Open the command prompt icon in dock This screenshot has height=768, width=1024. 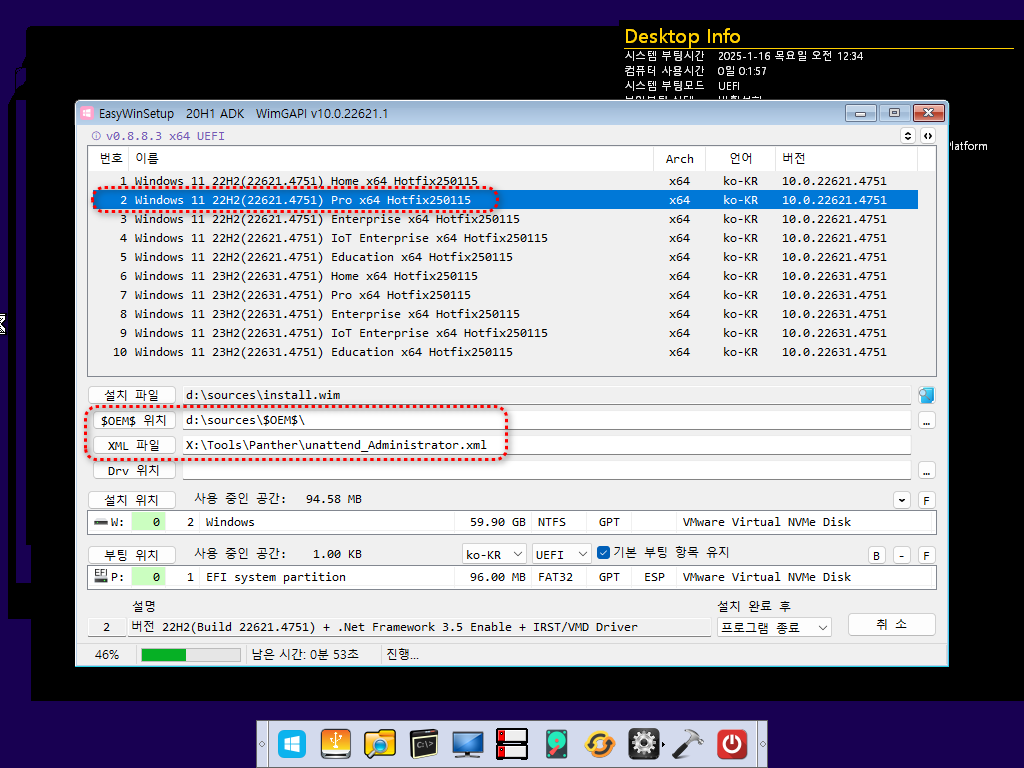point(424,744)
